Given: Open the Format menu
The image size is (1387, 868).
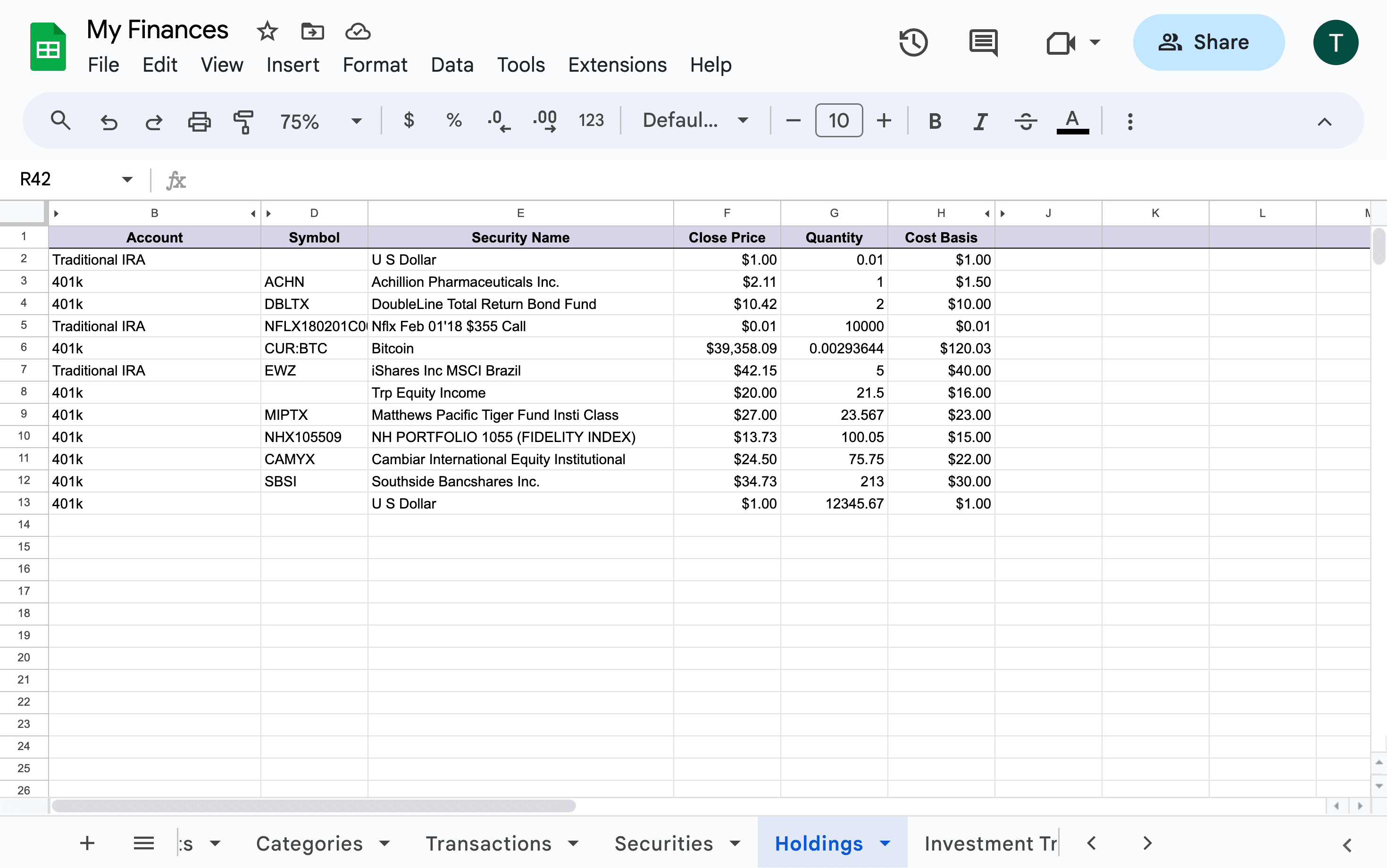Looking at the screenshot, I should [375, 65].
